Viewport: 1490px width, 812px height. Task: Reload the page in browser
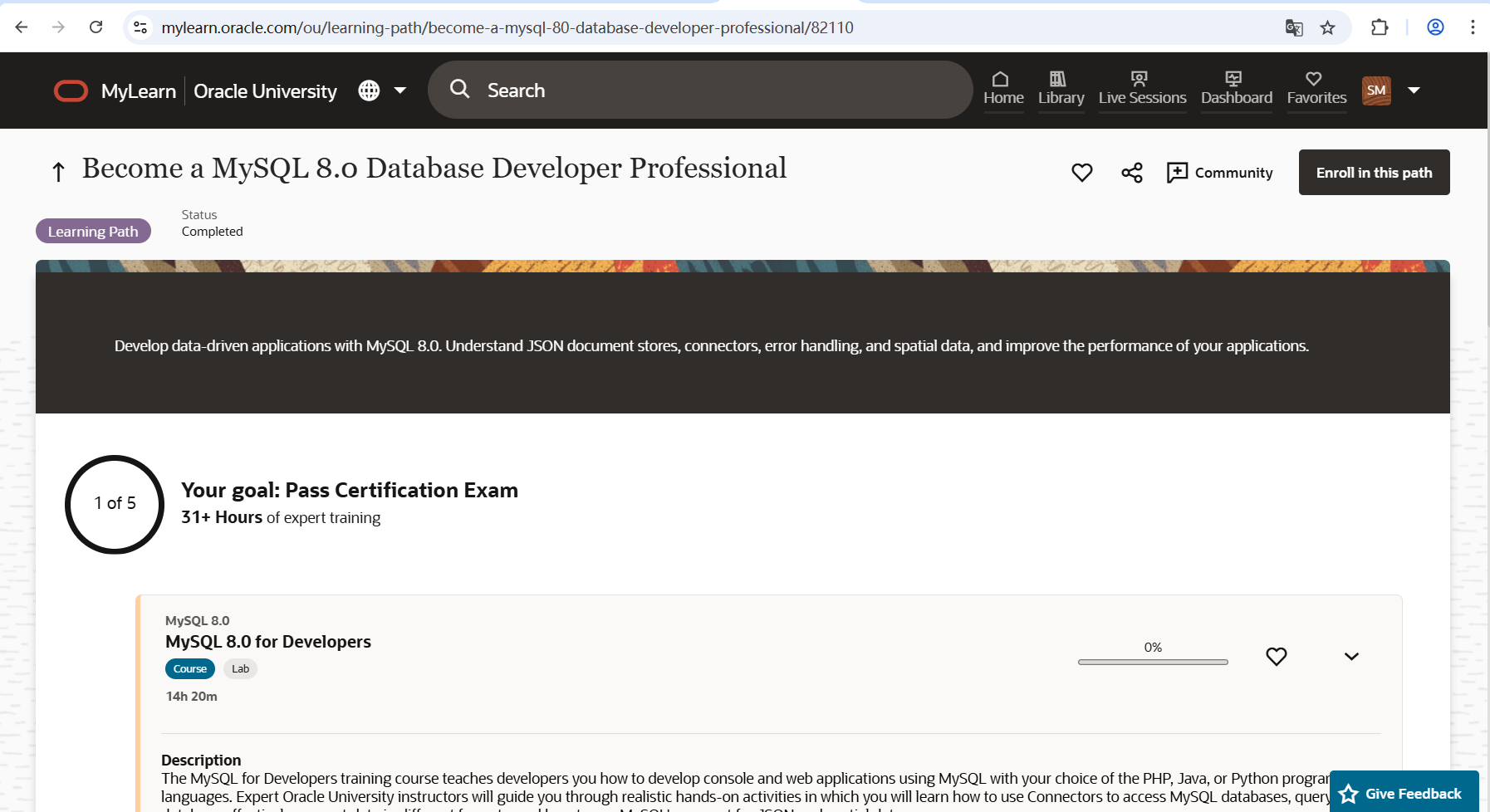tap(96, 27)
